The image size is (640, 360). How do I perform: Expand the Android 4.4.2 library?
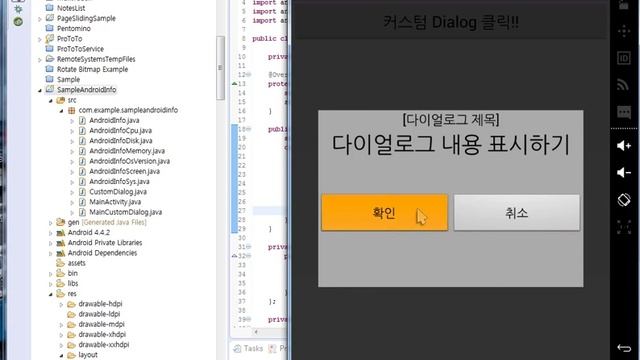point(51,233)
